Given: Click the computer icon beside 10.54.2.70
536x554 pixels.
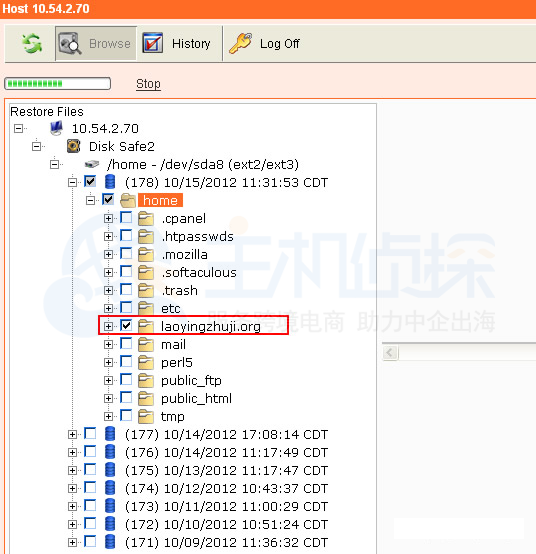Looking at the screenshot, I should [56, 128].
